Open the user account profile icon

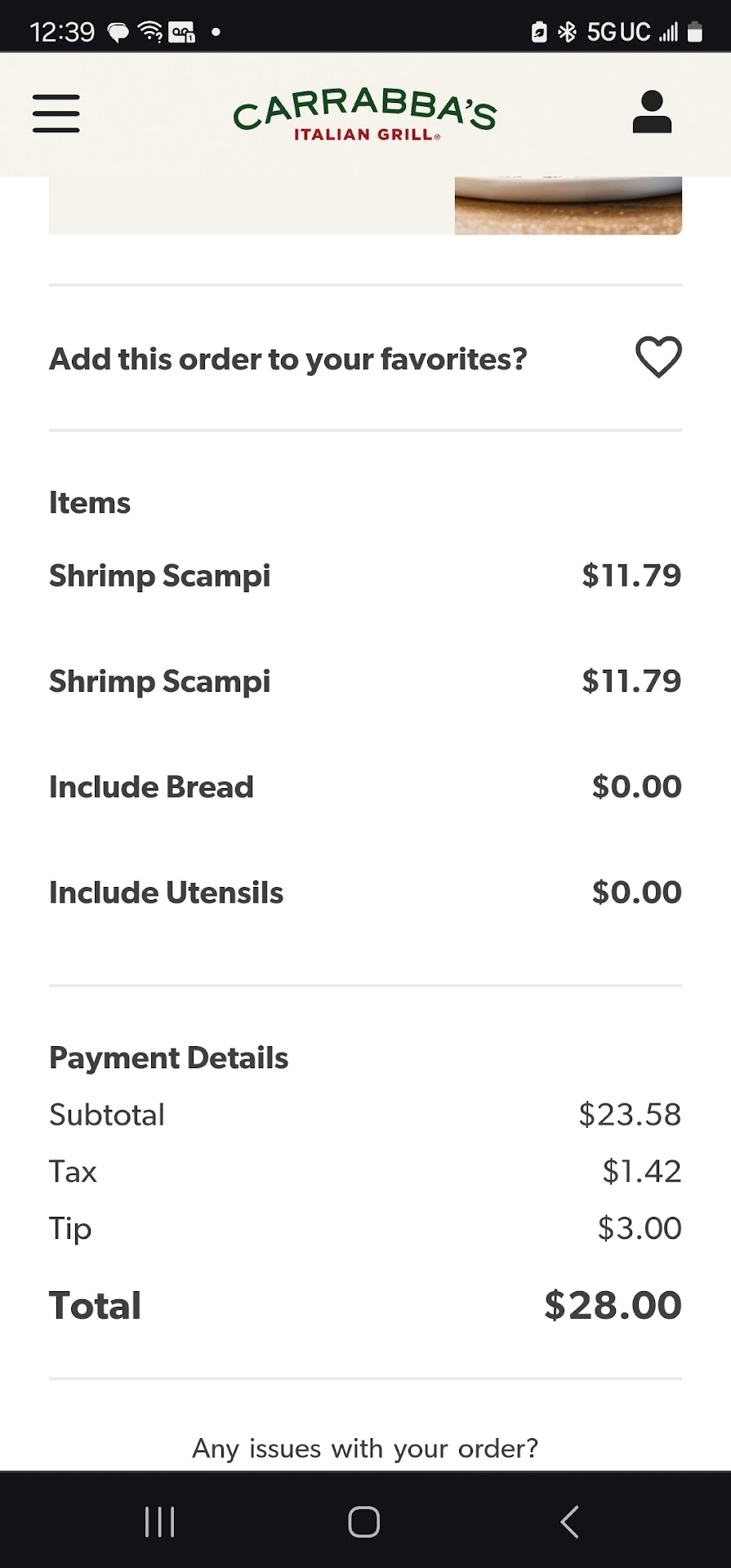click(x=652, y=113)
